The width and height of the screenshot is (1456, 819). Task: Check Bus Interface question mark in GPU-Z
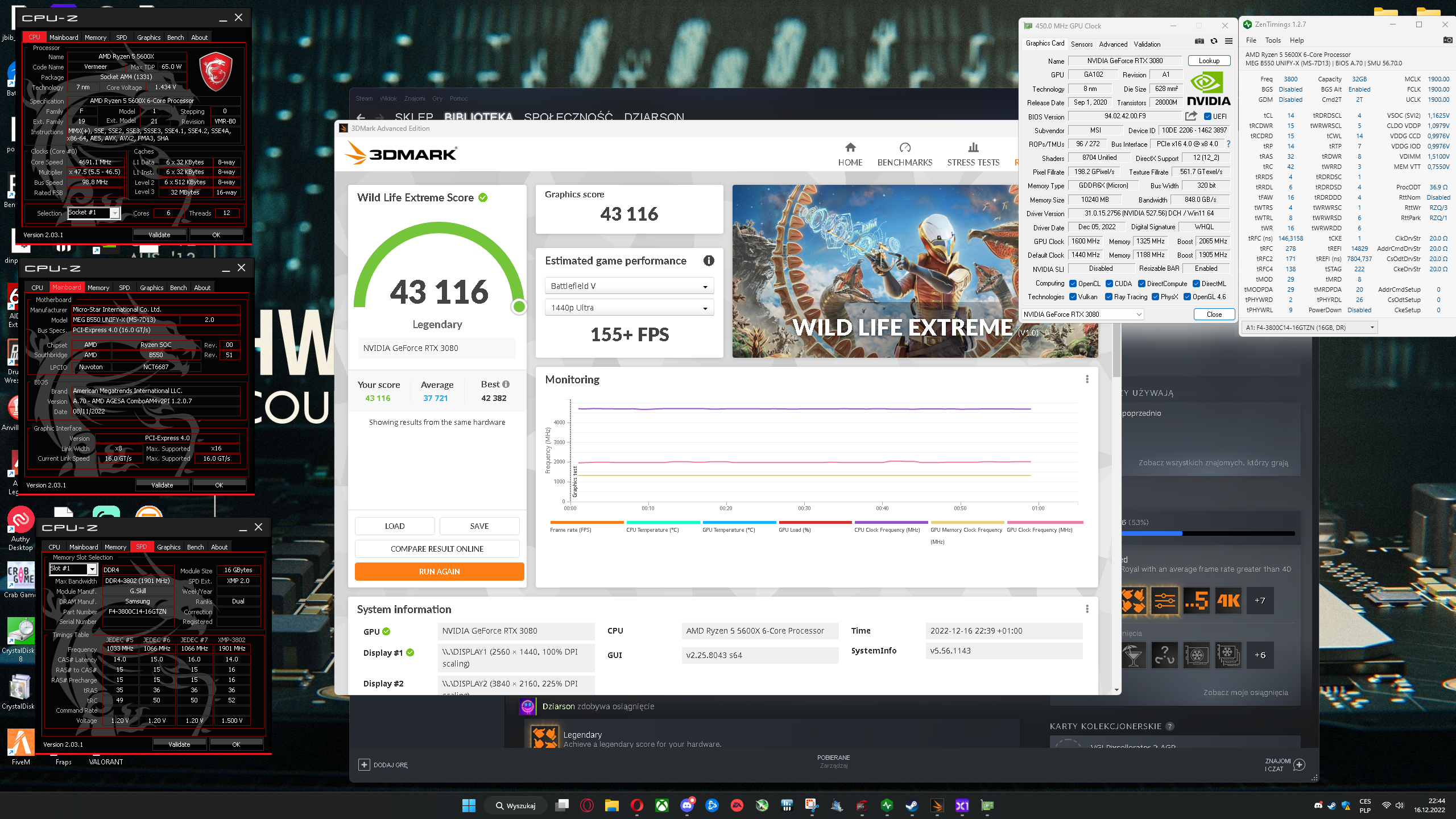pos(1228,144)
